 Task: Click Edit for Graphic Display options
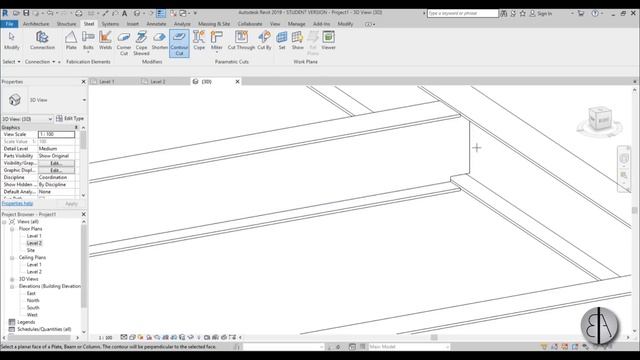point(56,170)
